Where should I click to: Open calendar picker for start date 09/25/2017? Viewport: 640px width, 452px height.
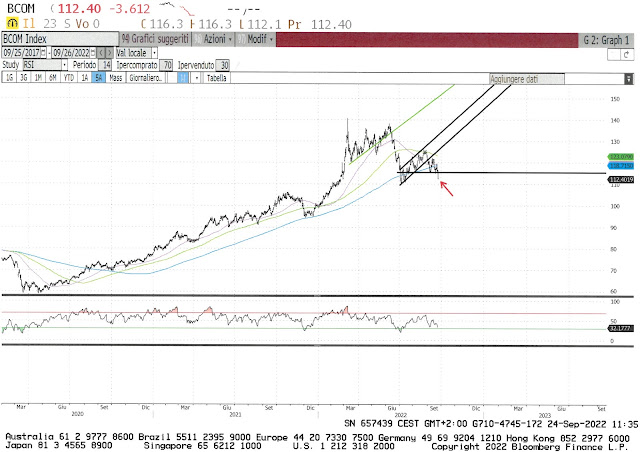point(43,53)
